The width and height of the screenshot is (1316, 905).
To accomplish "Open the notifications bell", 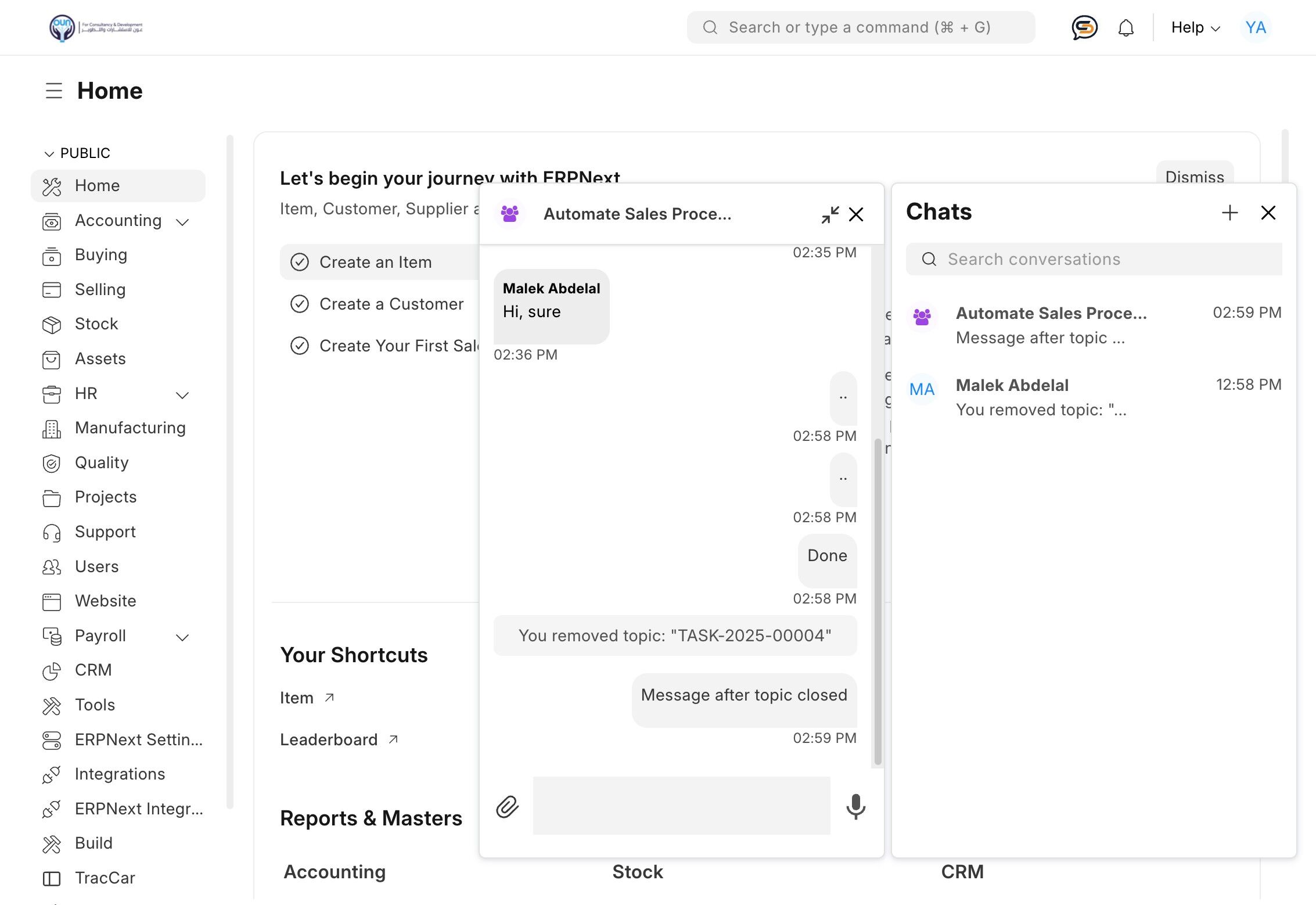I will click(1126, 27).
